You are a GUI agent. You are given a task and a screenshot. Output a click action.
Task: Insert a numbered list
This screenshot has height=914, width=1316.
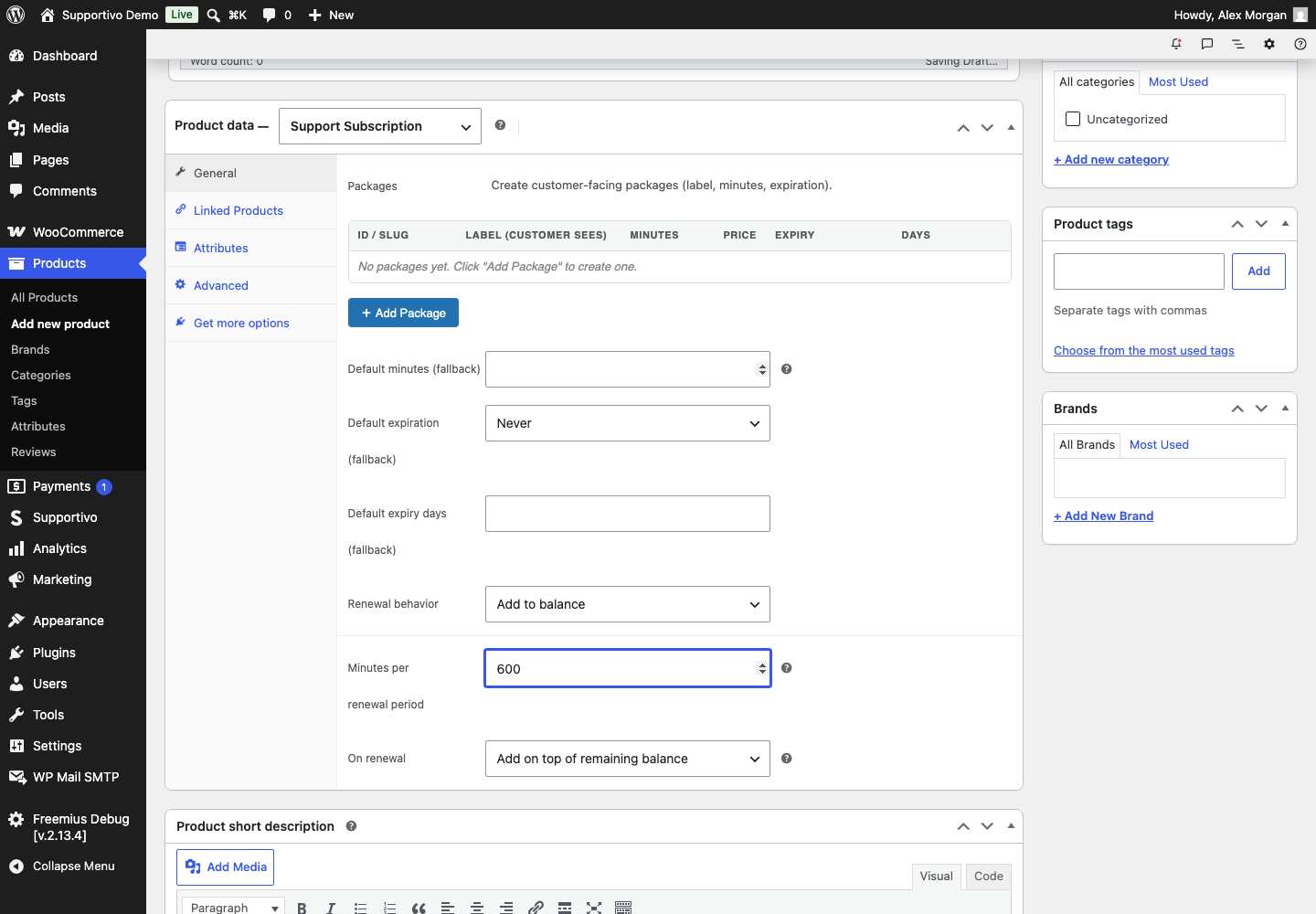tap(389, 908)
